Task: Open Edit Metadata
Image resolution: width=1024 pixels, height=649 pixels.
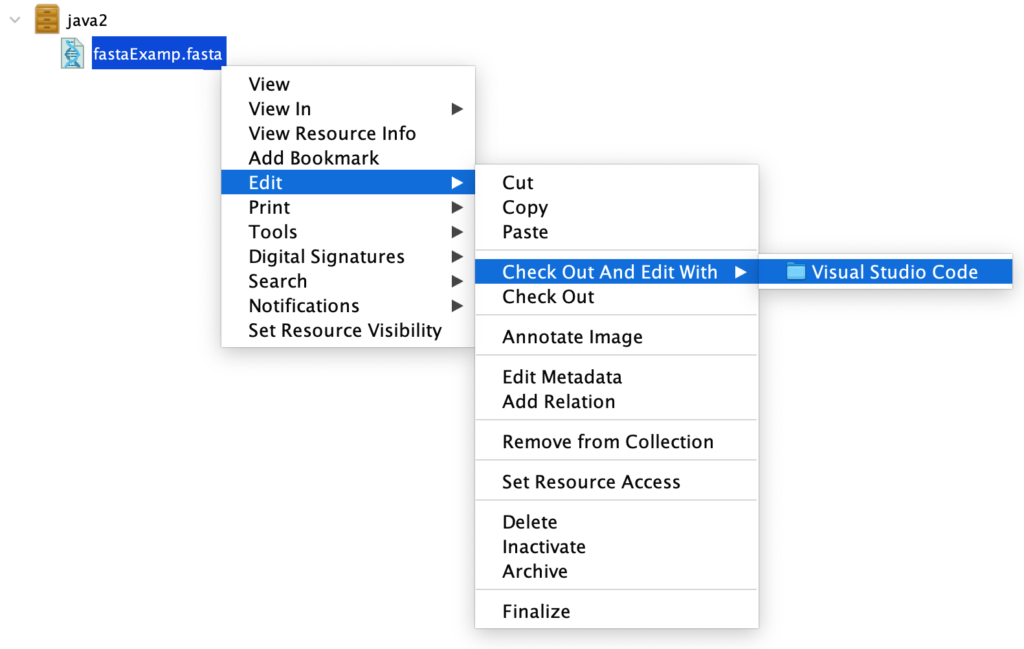Action: click(562, 377)
